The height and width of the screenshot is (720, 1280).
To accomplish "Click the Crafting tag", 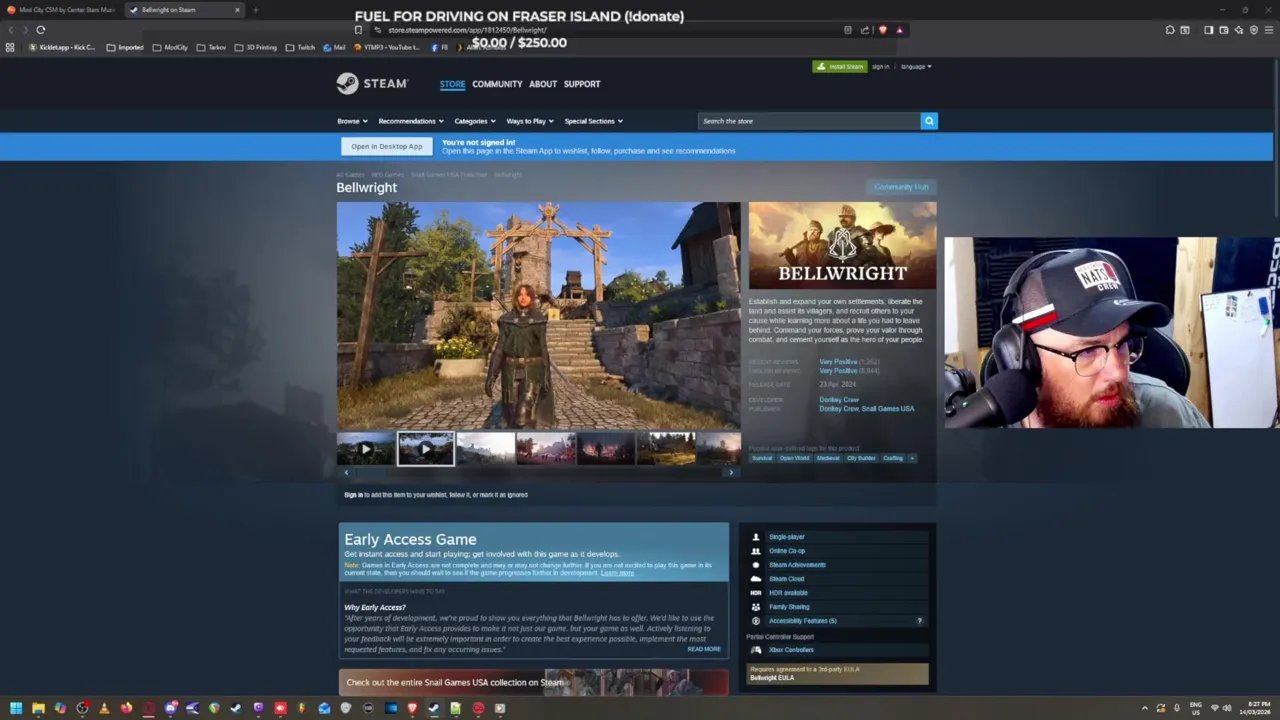I will click(x=893, y=458).
